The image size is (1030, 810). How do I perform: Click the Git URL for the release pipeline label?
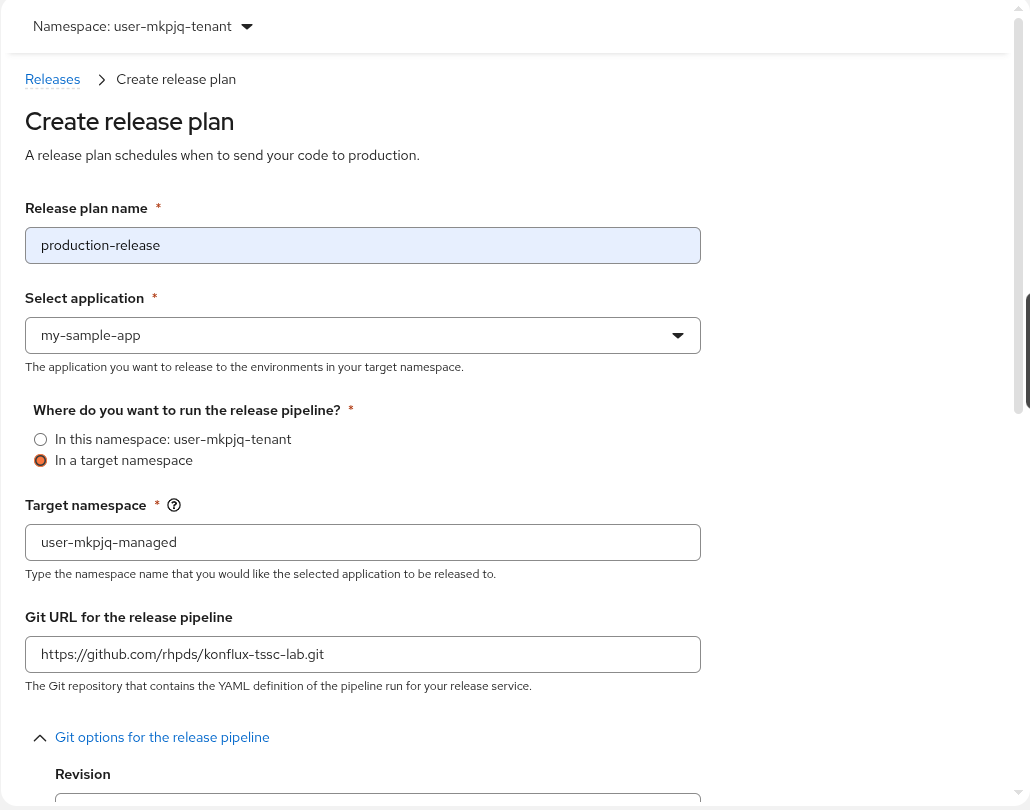click(129, 618)
